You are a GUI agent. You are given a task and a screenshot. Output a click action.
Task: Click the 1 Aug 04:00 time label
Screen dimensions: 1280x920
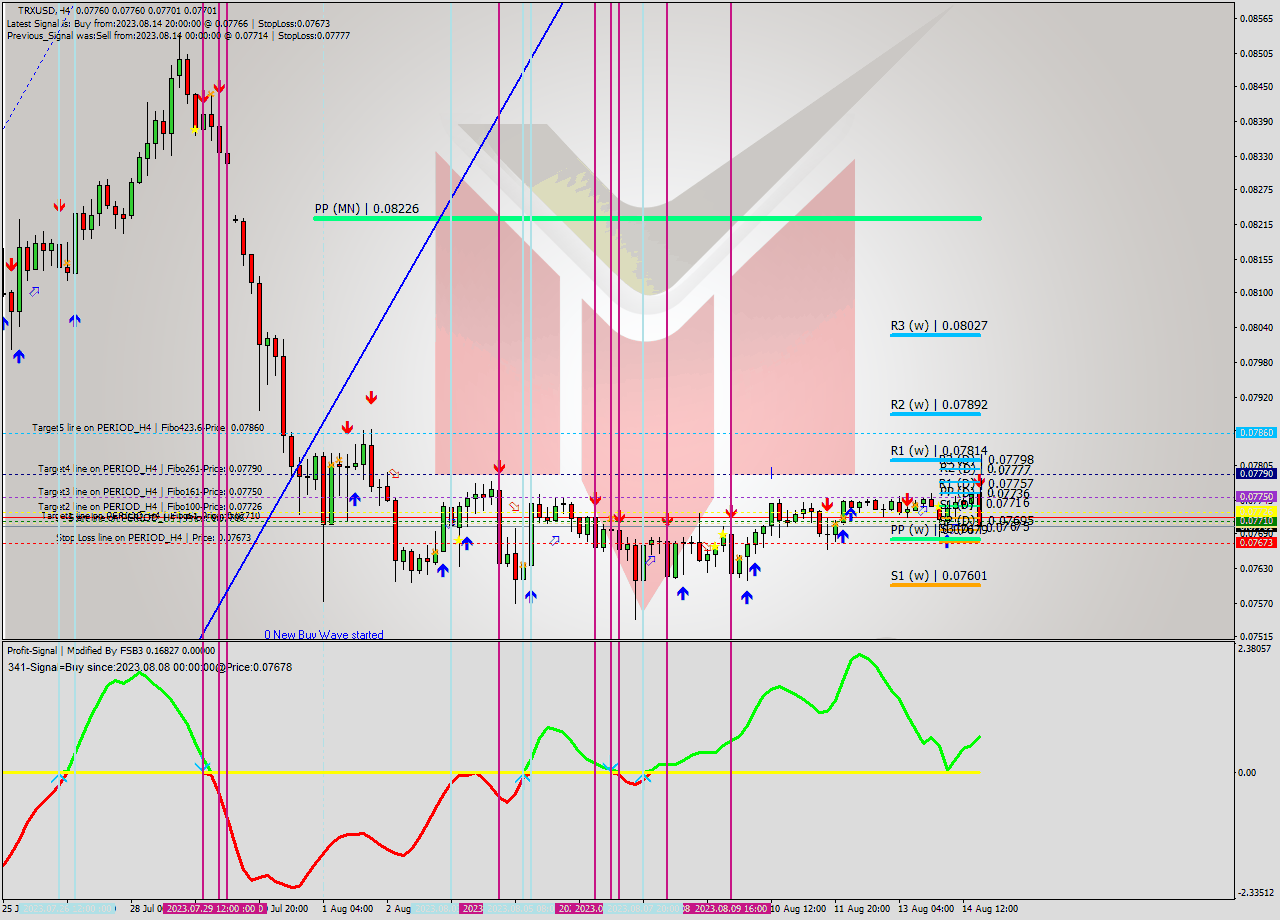click(347, 909)
